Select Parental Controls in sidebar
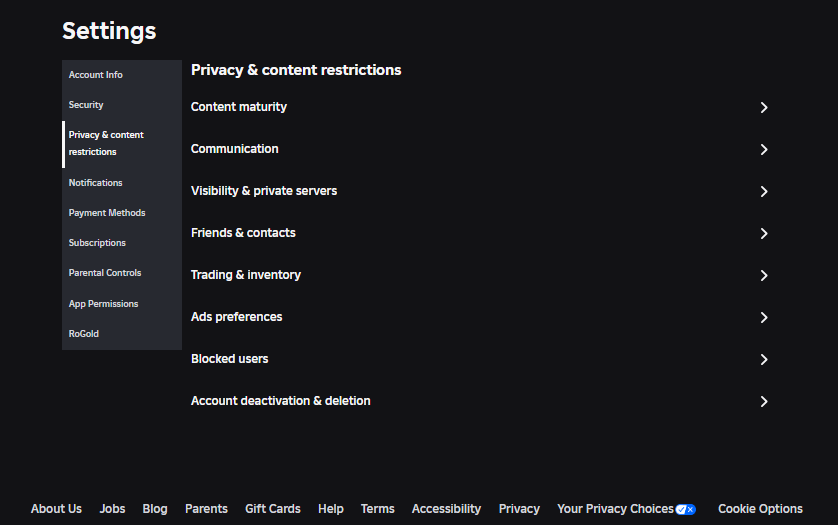 click(105, 273)
